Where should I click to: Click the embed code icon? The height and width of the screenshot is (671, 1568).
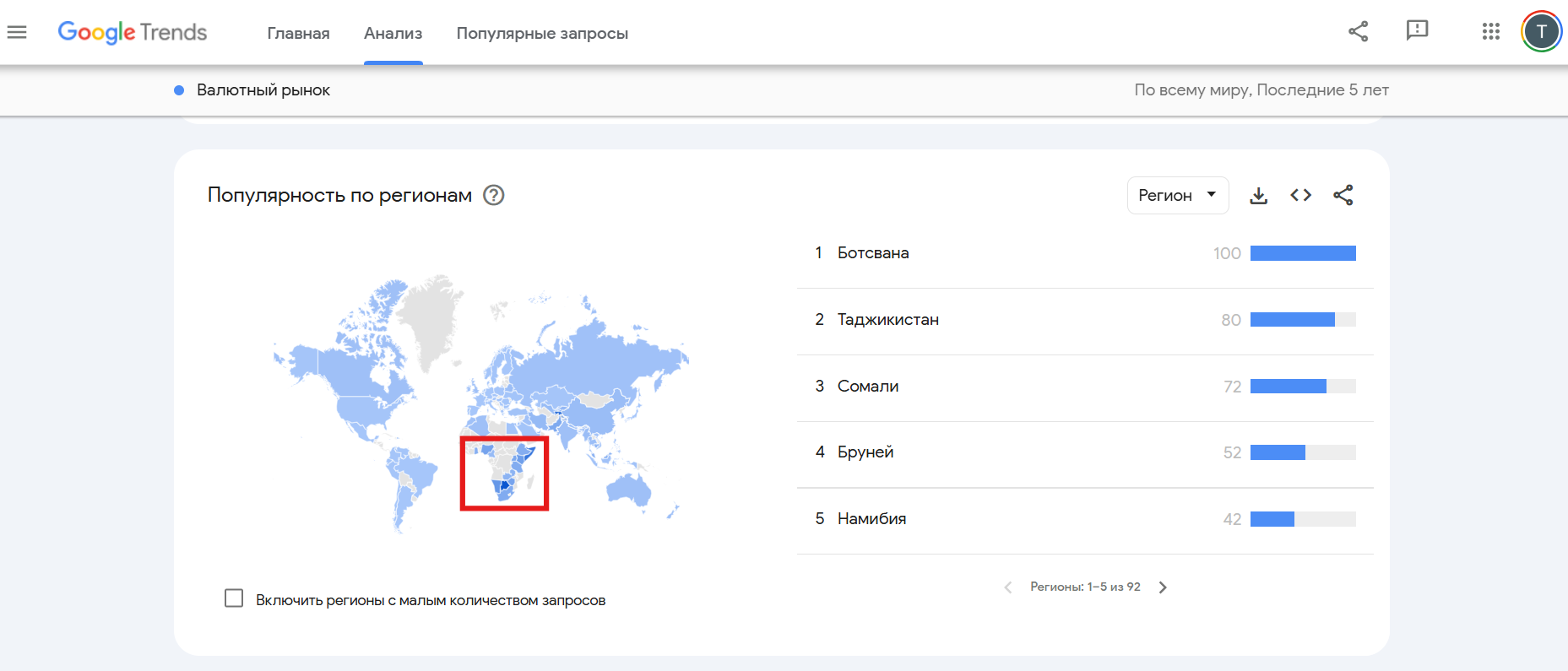click(1300, 196)
